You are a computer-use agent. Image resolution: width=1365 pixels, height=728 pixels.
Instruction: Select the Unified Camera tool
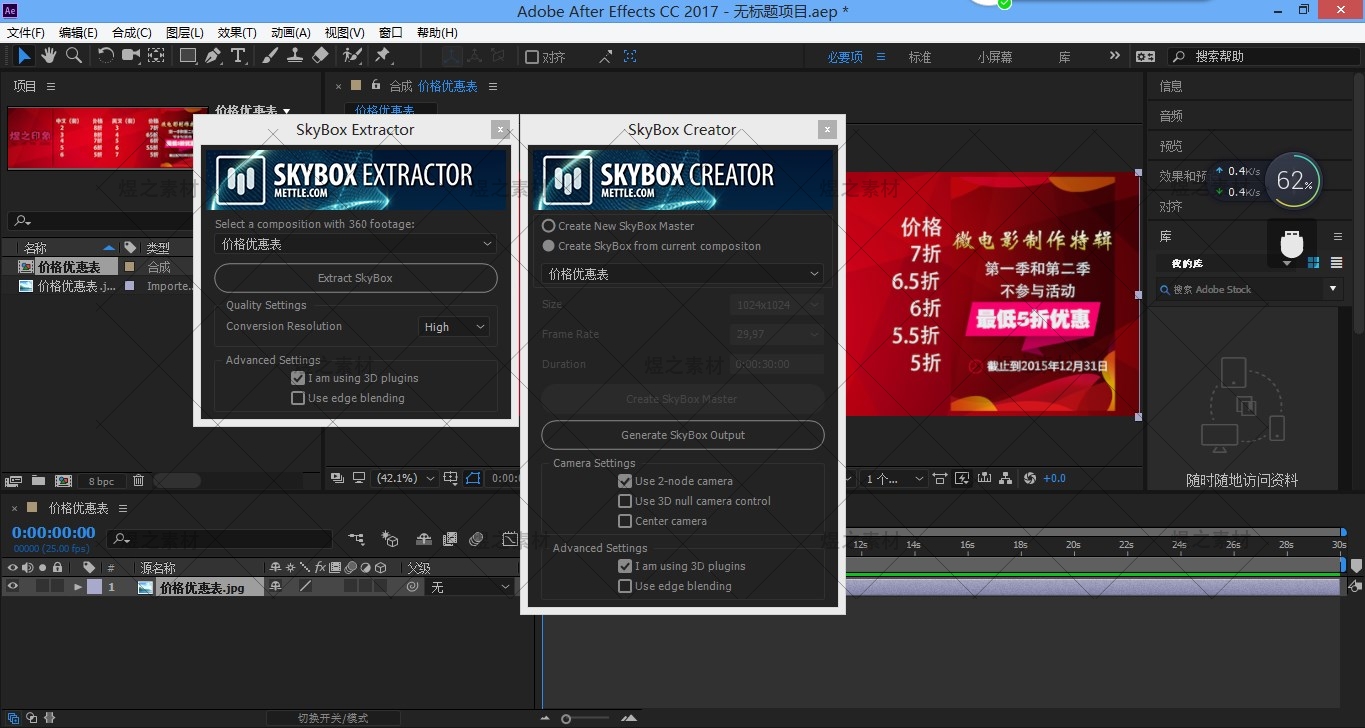131,56
